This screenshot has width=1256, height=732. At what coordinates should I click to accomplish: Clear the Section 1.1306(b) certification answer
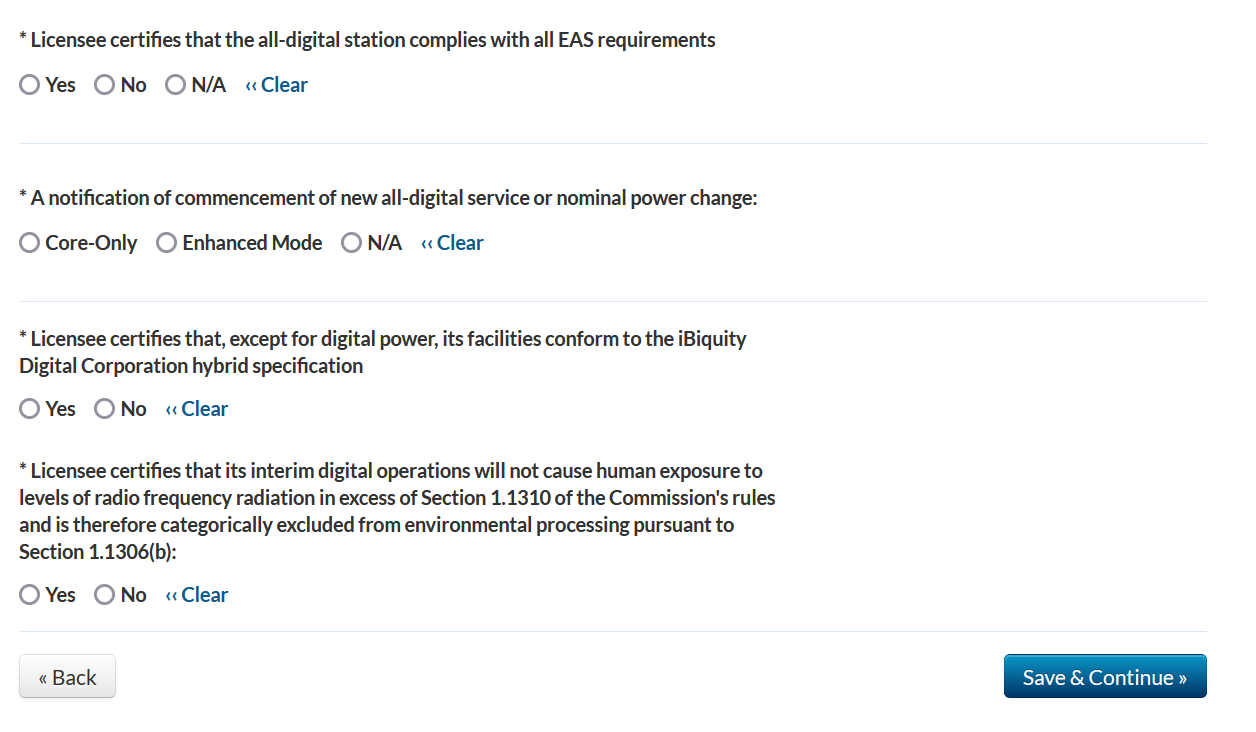(197, 595)
